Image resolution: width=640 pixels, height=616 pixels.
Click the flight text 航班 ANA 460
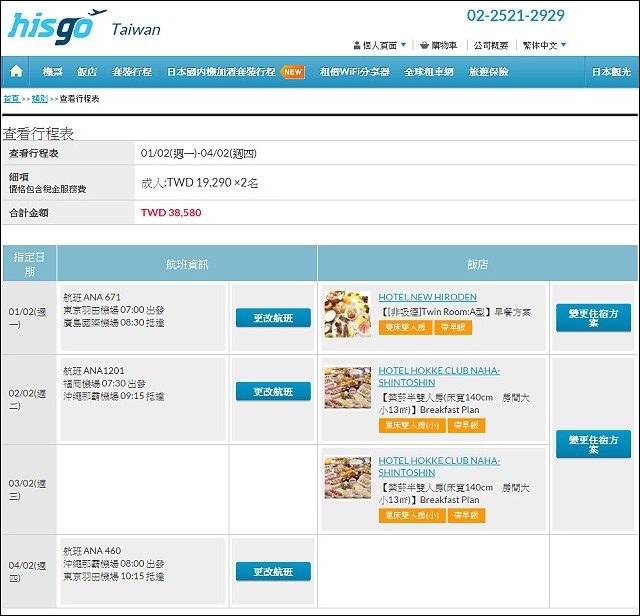click(92, 551)
